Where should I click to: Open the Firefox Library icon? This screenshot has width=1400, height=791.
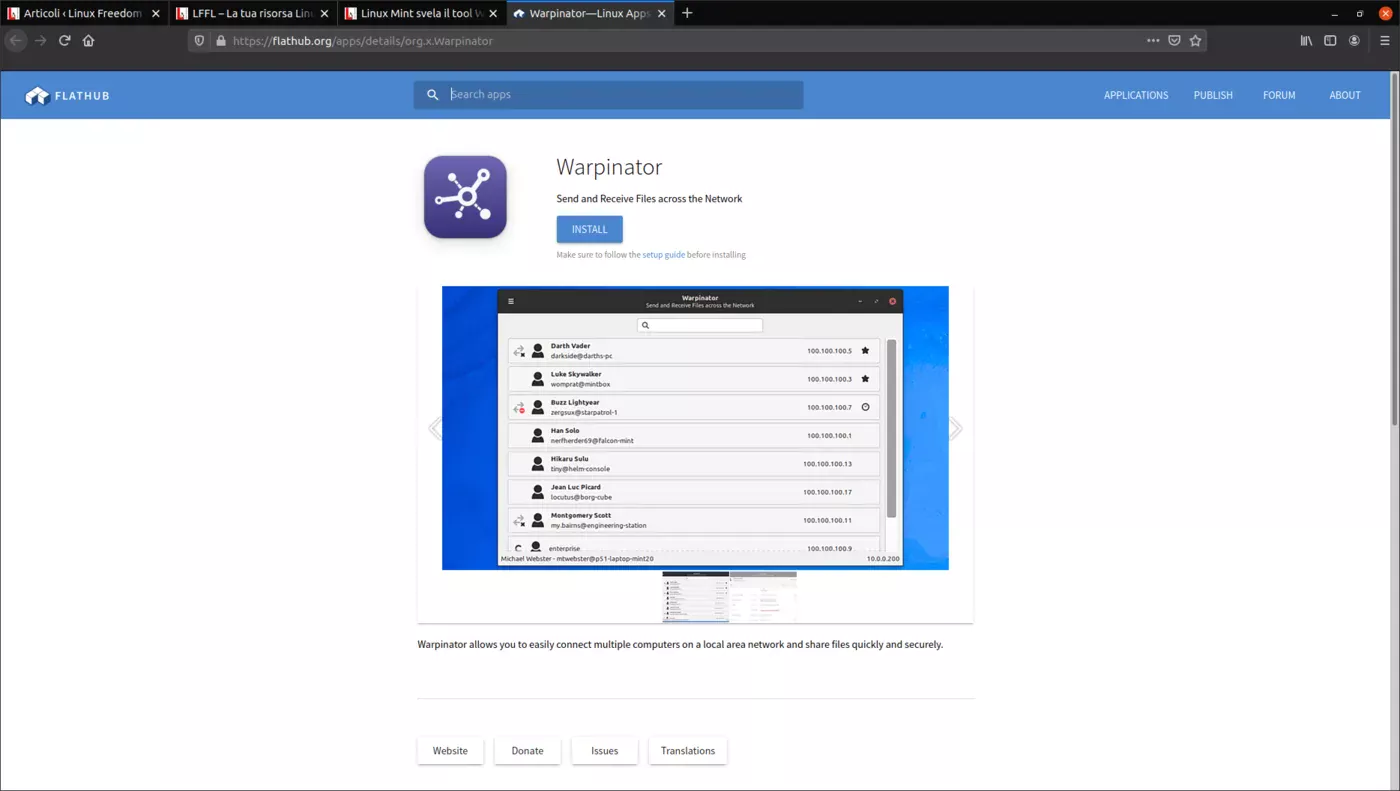(x=1306, y=40)
